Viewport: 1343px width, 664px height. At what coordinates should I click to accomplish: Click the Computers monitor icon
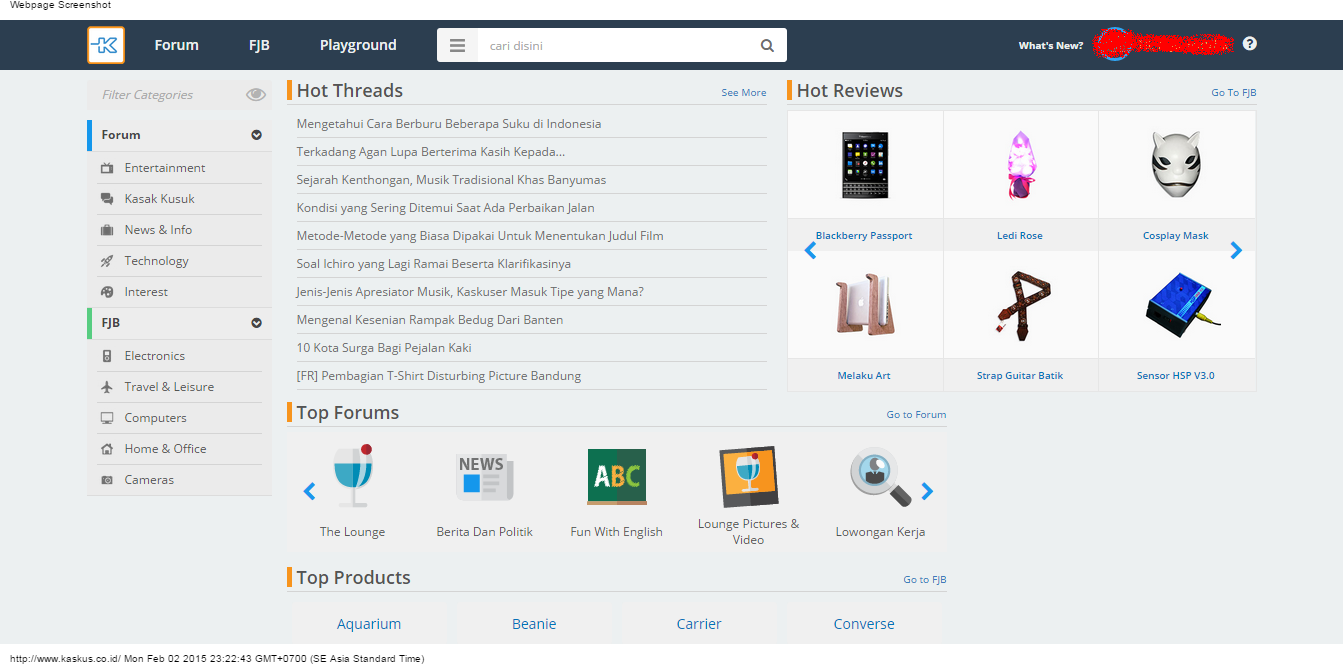click(x=107, y=418)
